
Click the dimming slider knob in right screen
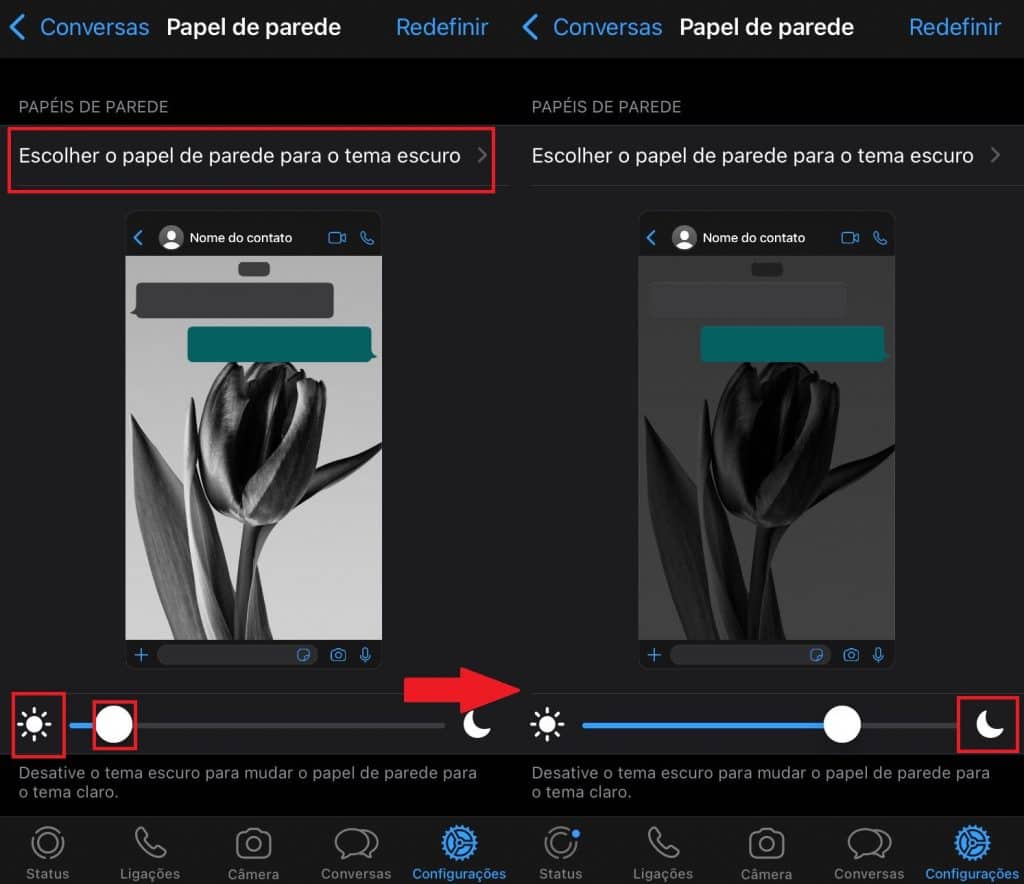[842, 724]
